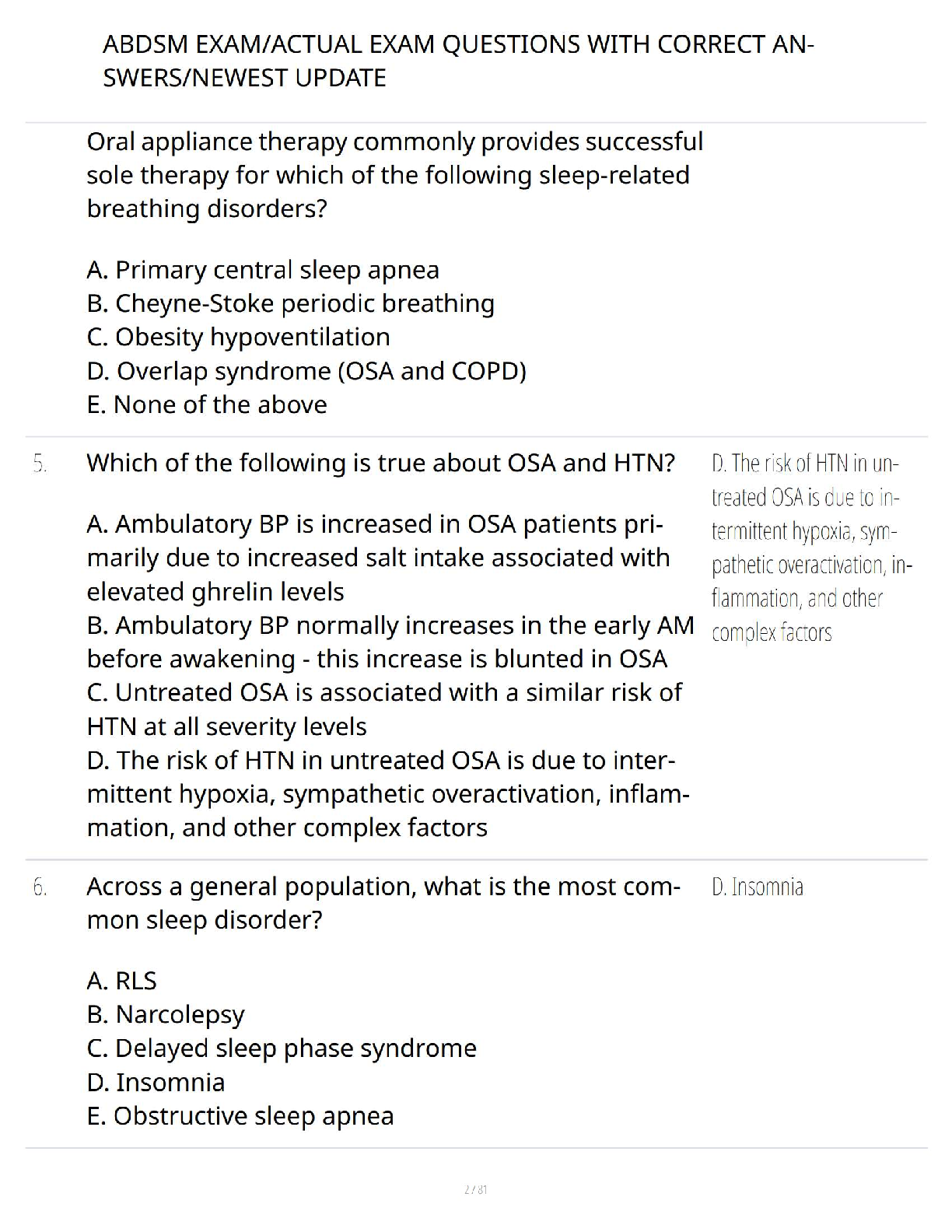Pick option E. None of the above

point(207,404)
